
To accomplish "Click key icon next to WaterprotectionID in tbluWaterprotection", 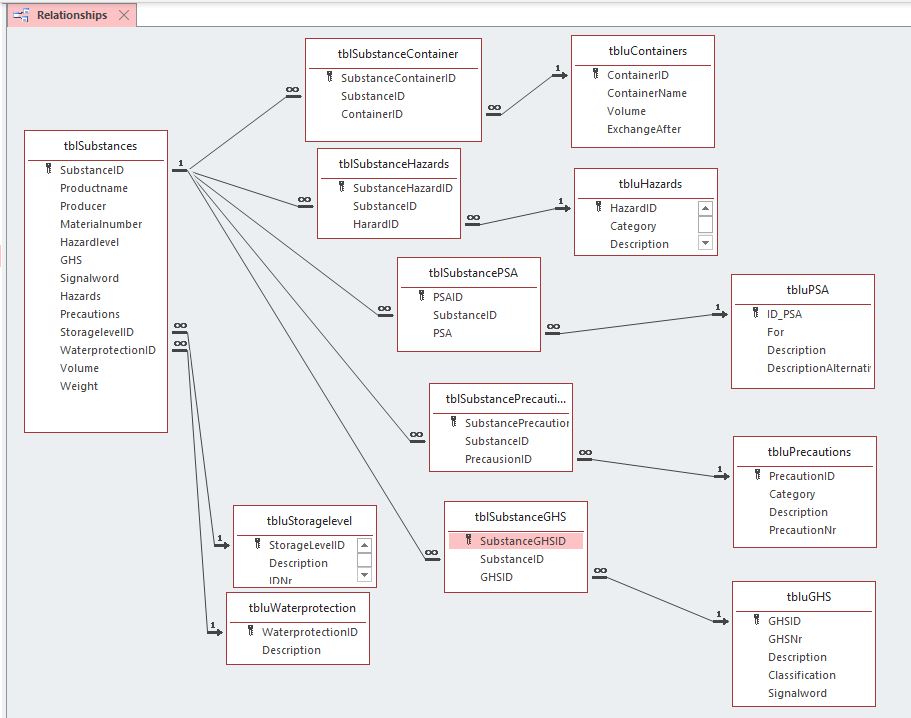I will coord(250,631).
